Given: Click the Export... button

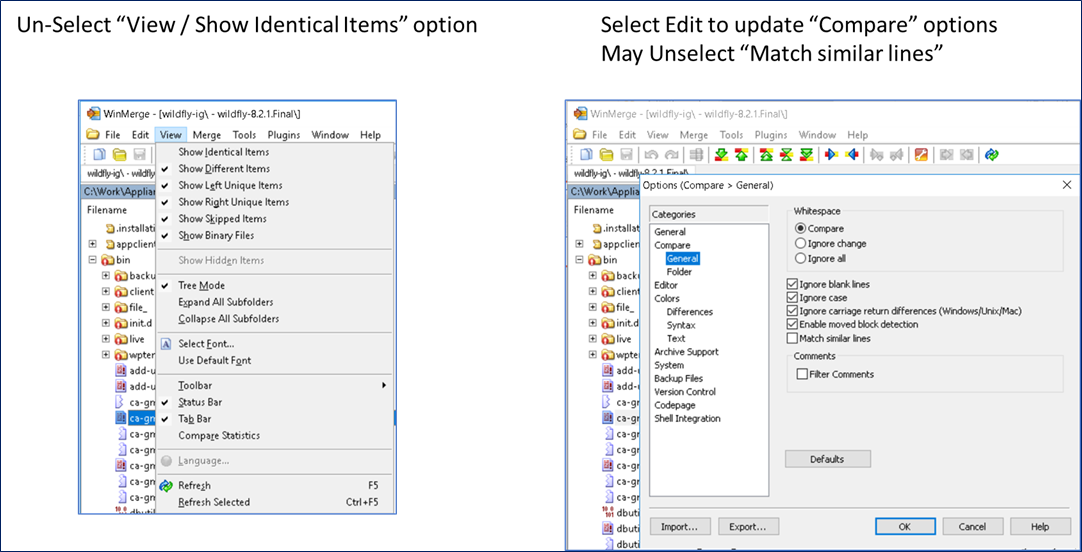Looking at the screenshot, I should (748, 526).
